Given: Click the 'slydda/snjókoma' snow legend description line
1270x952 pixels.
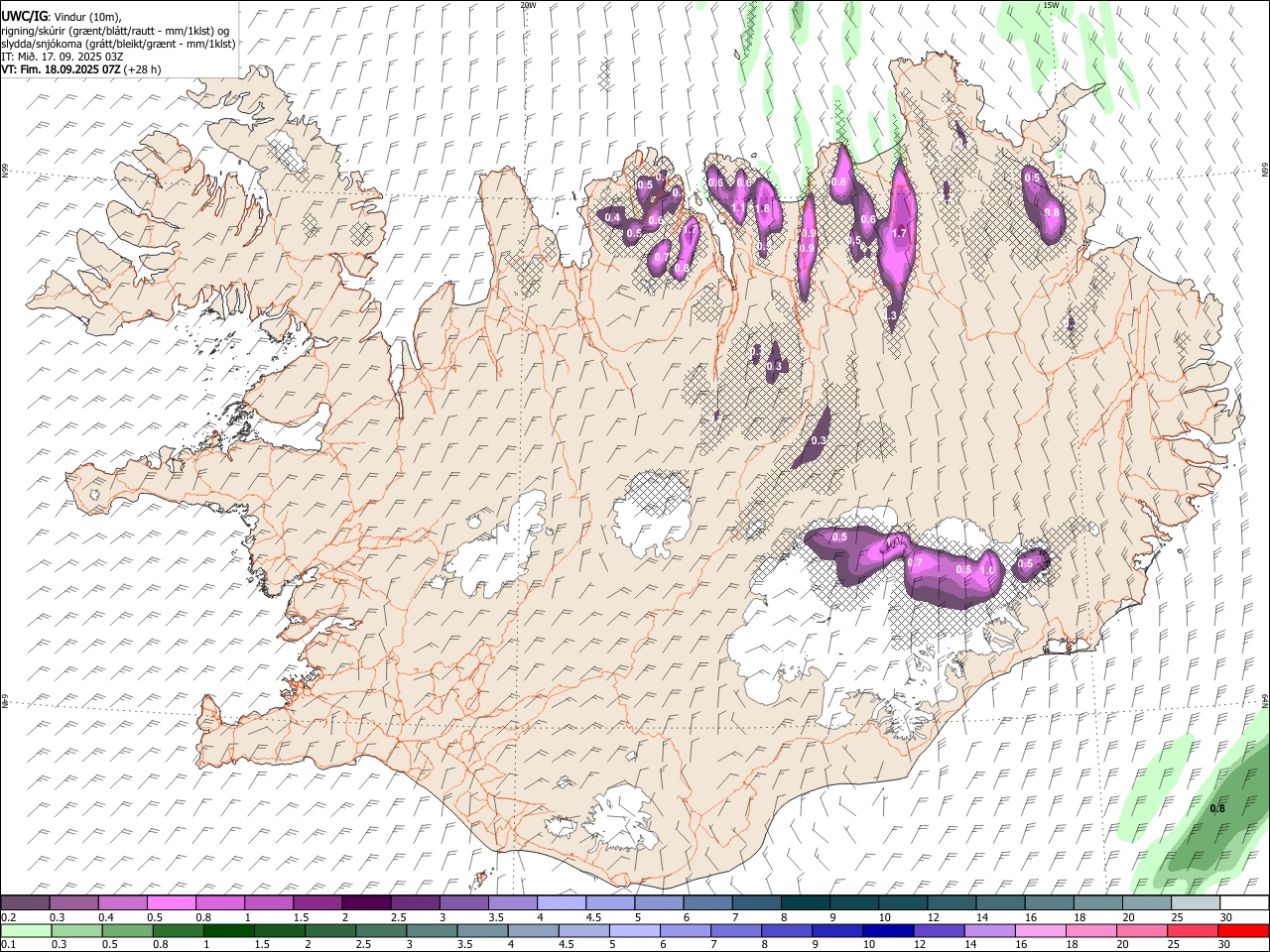Looking at the screenshot, I should pyautogui.click(x=118, y=44).
